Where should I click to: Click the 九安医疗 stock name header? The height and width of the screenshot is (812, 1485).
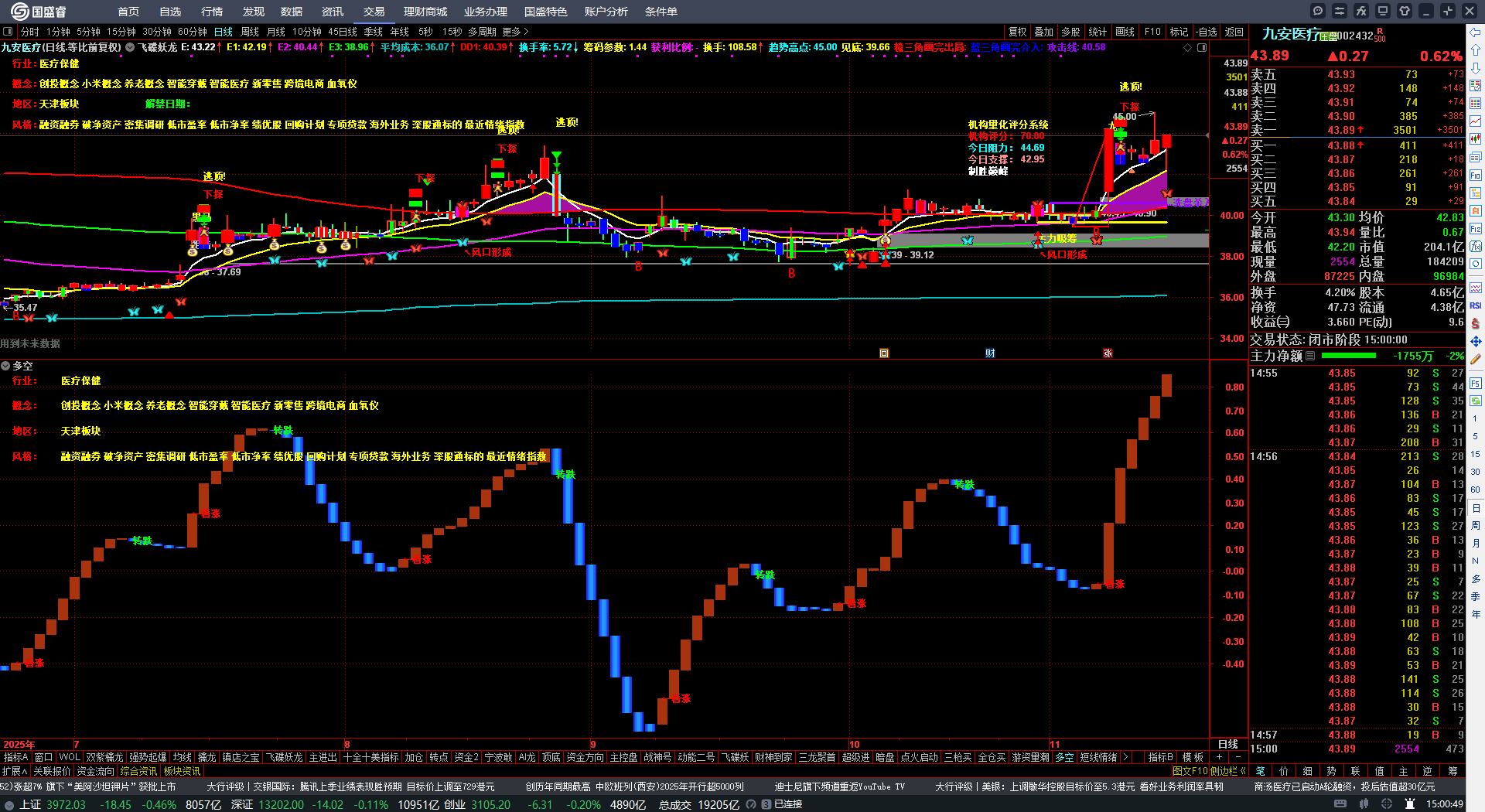(x=1290, y=34)
